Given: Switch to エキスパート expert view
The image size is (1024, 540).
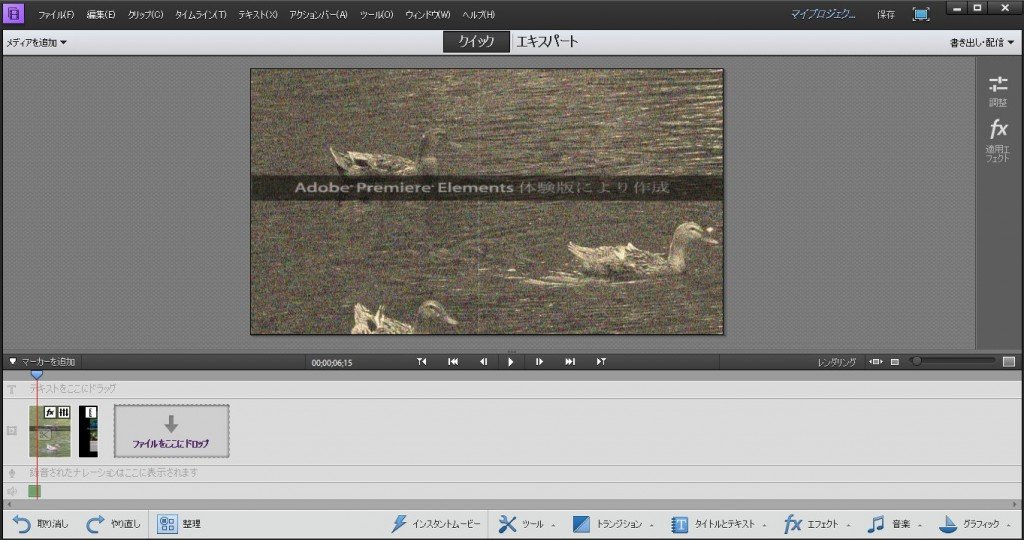Looking at the screenshot, I should coord(547,42).
